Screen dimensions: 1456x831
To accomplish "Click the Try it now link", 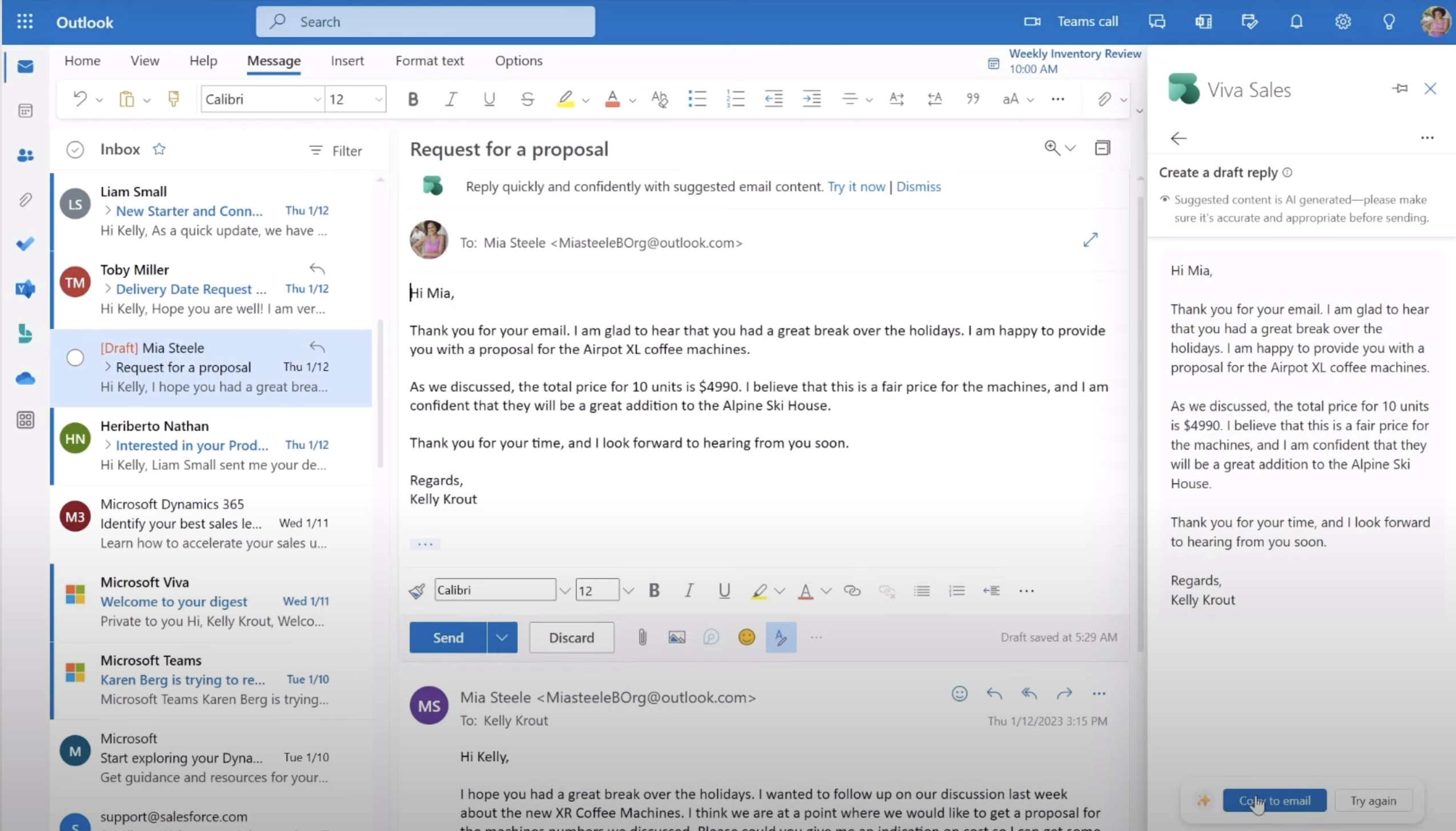I will click(856, 187).
